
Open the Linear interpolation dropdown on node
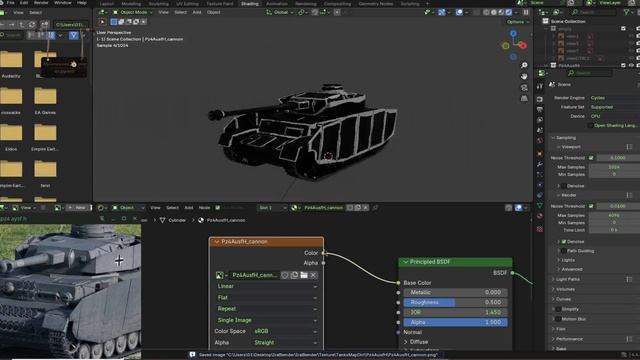(267, 287)
